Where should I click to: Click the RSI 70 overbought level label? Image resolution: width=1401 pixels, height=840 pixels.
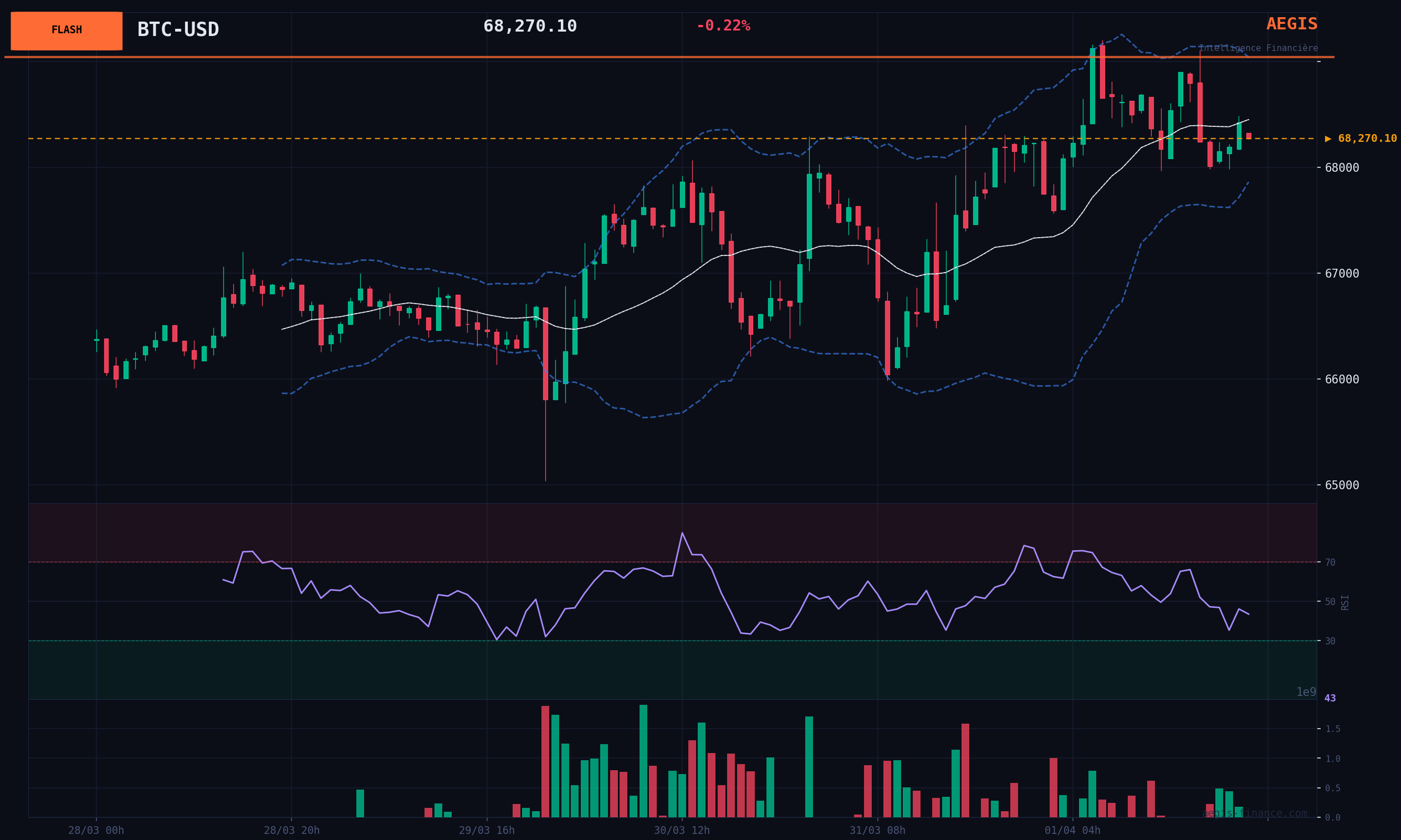(1330, 562)
